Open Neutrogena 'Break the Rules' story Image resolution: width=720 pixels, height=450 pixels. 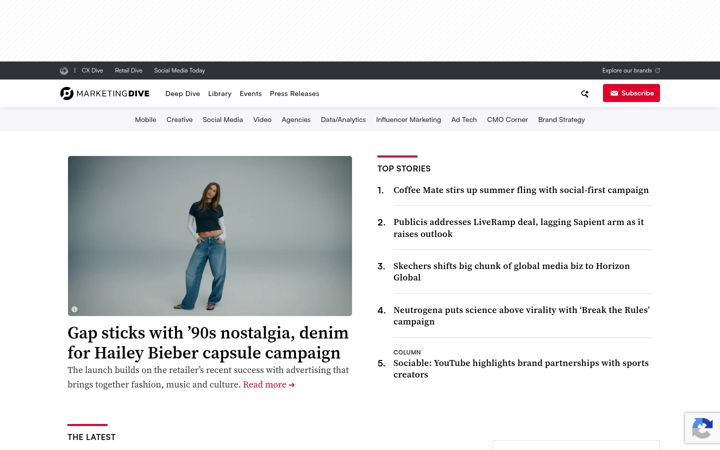(521, 315)
